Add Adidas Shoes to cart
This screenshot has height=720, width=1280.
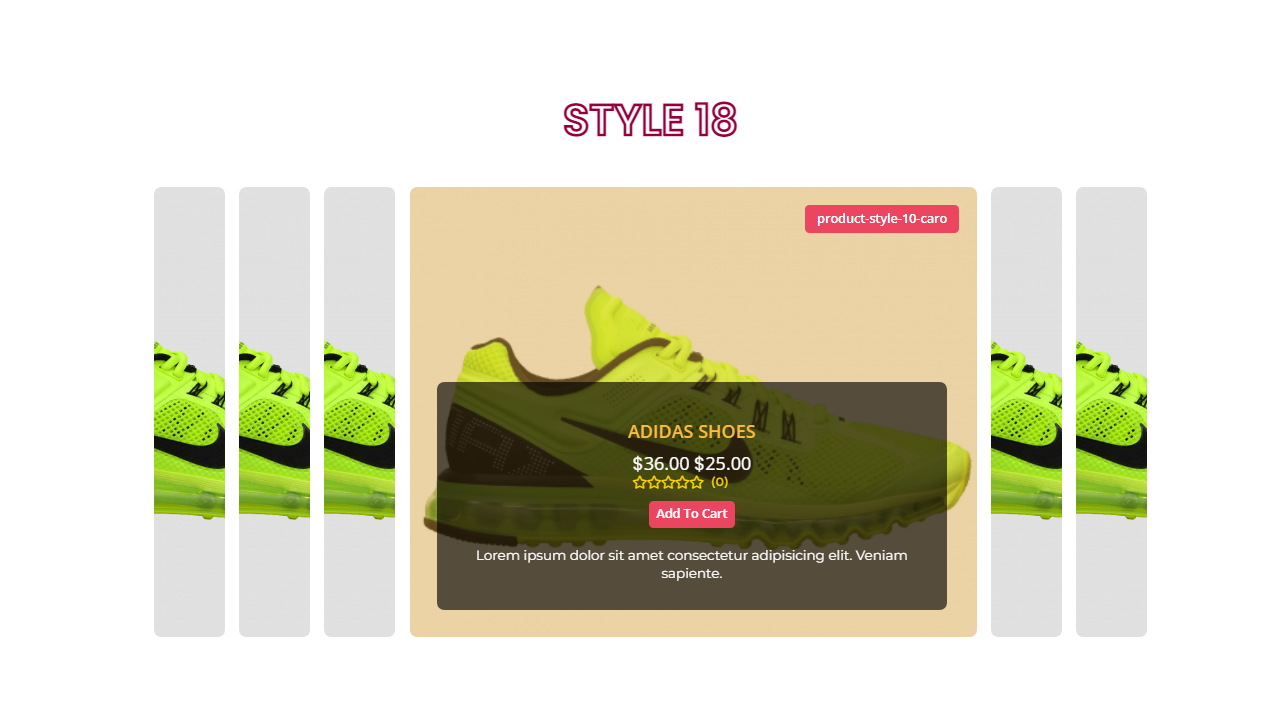(692, 514)
